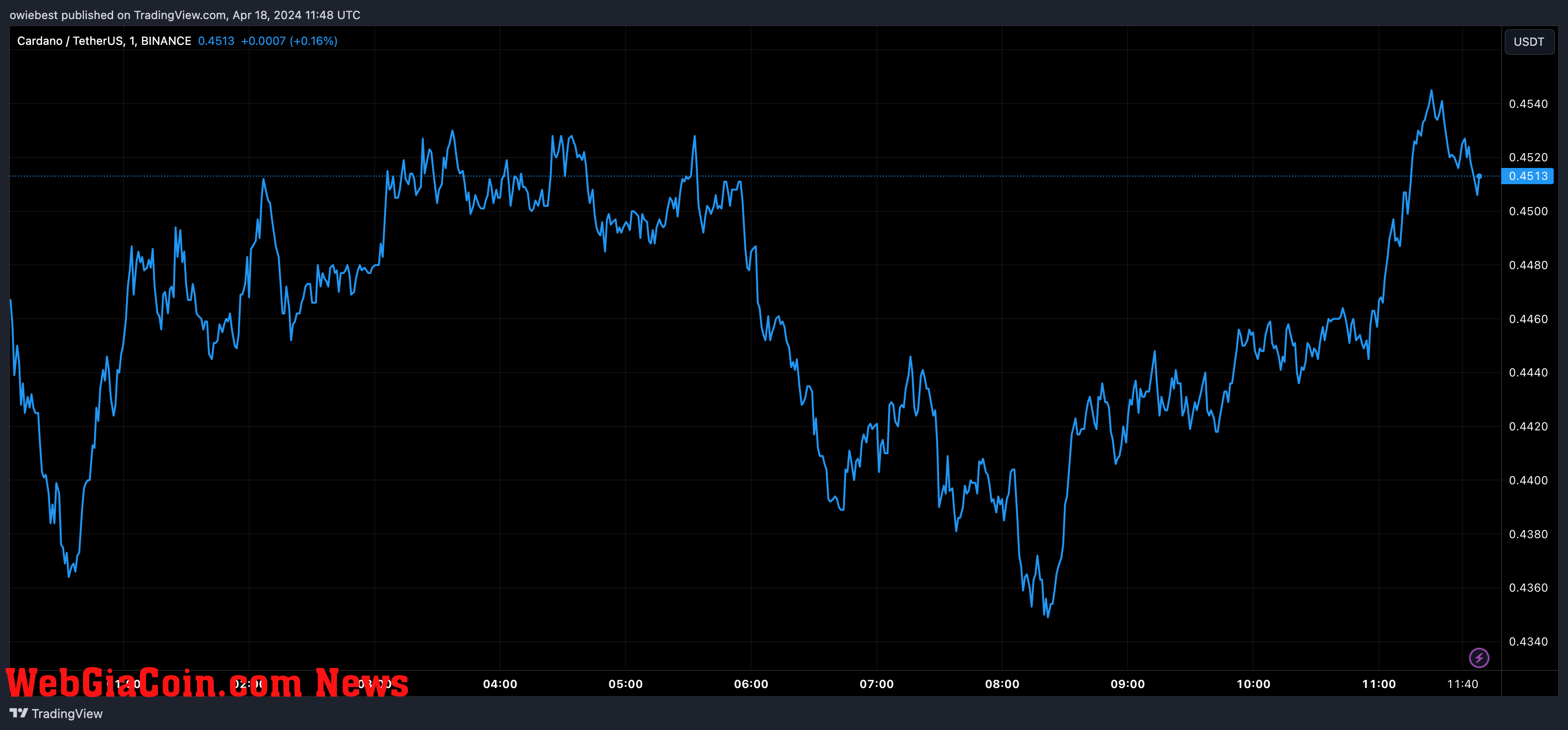The height and width of the screenshot is (730, 1568).
Task: Click the last price dot on the line
Action: pyautogui.click(x=1479, y=176)
